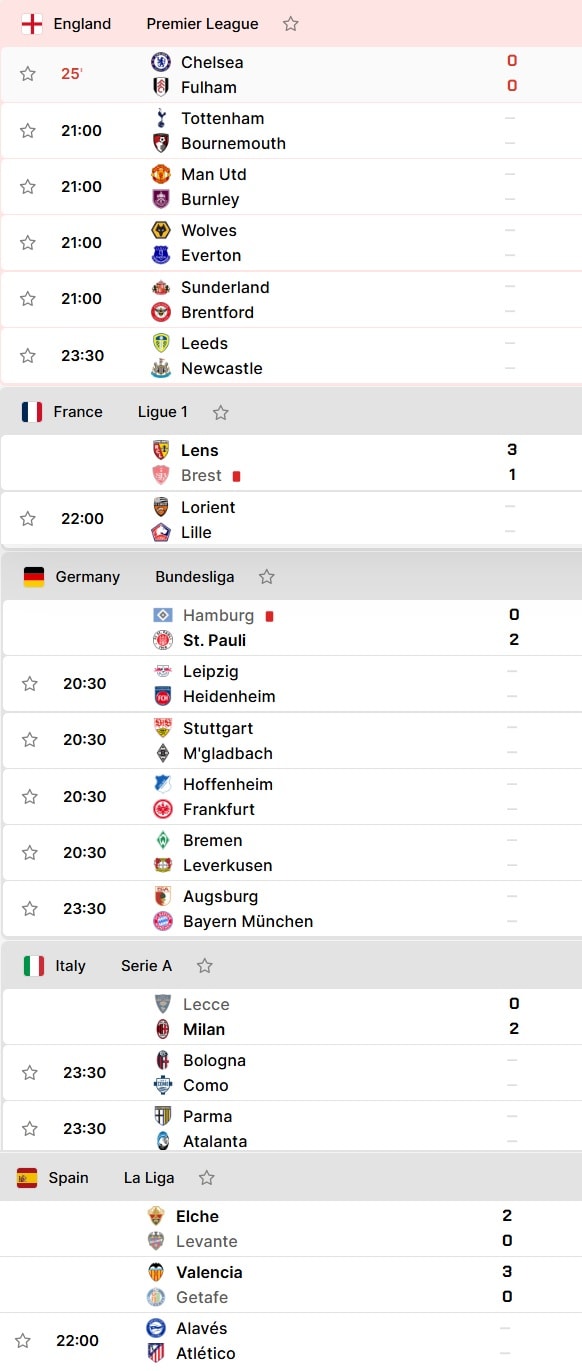Open the Lens 3-1 Brest result
582x1371 pixels.
point(291,463)
